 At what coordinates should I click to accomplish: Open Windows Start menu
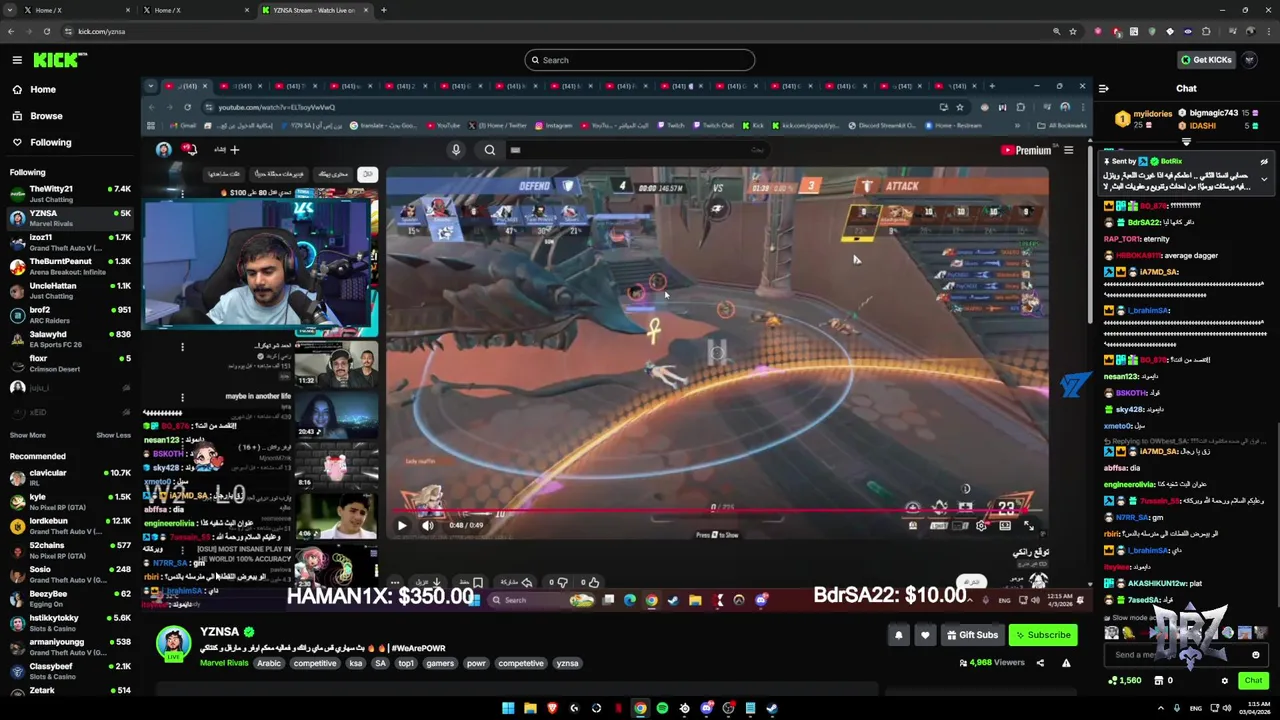coord(508,709)
